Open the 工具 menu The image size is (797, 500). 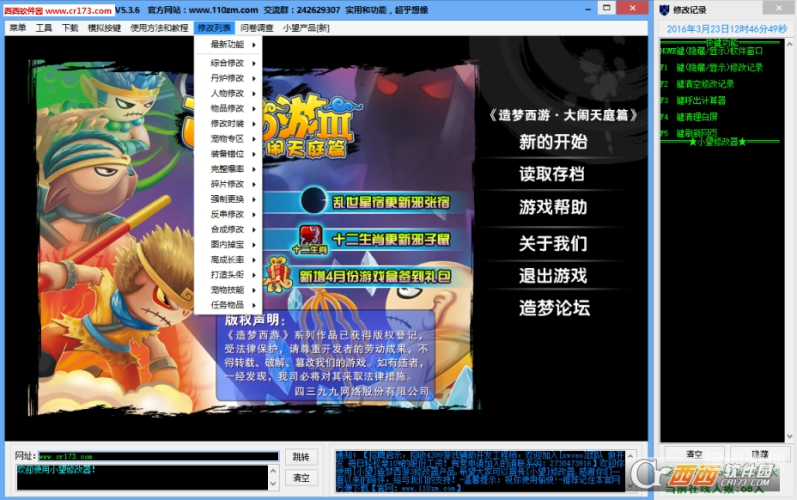(x=44, y=28)
